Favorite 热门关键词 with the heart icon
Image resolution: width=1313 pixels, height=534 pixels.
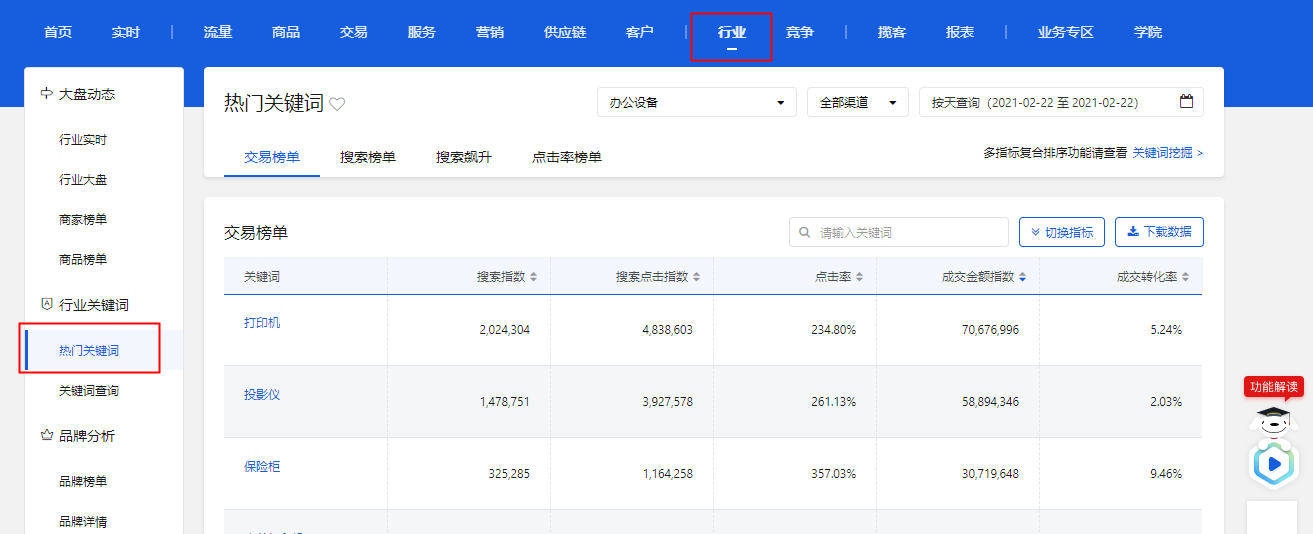point(338,104)
